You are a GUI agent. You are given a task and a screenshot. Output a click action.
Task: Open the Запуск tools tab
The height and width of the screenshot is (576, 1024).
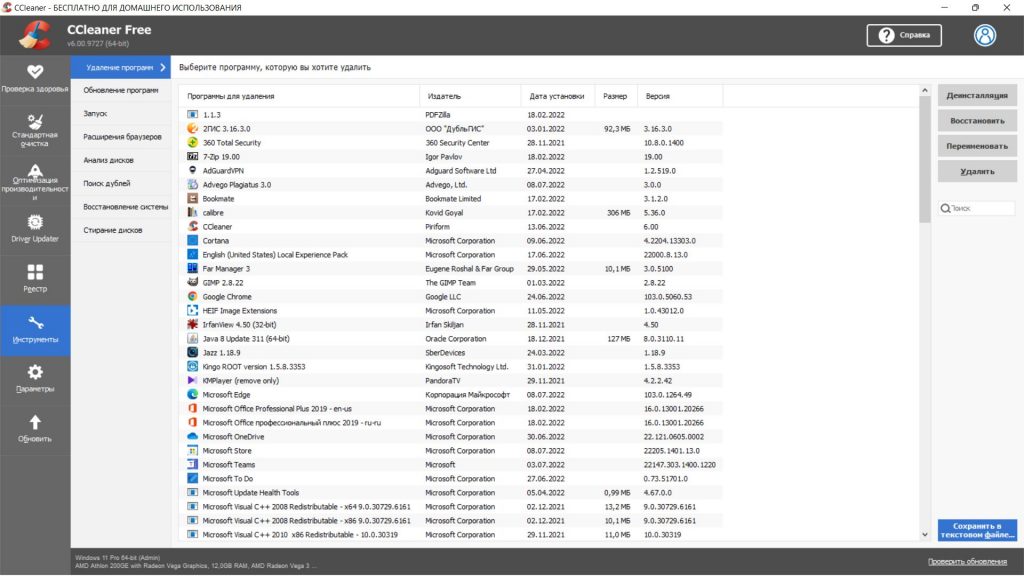(121, 114)
